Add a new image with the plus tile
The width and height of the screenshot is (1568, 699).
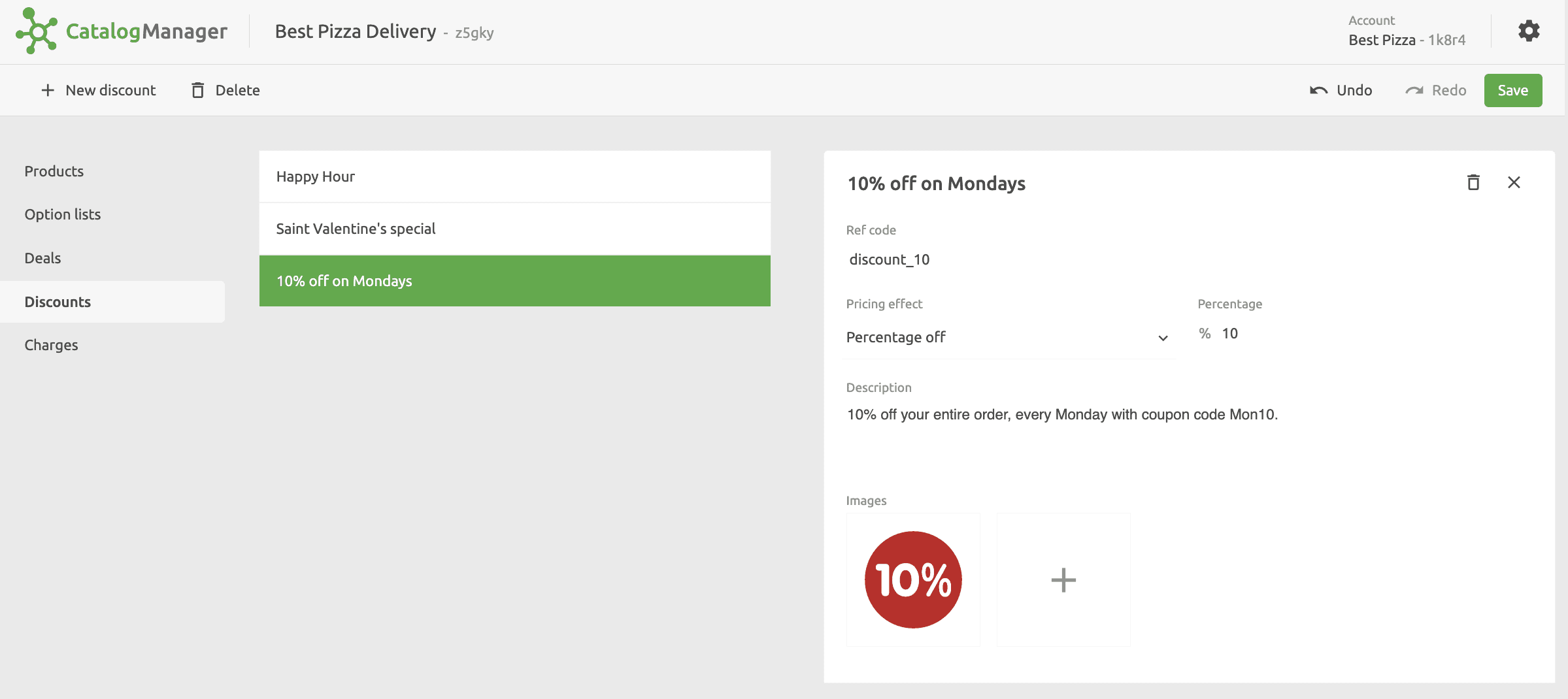(x=1063, y=579)
